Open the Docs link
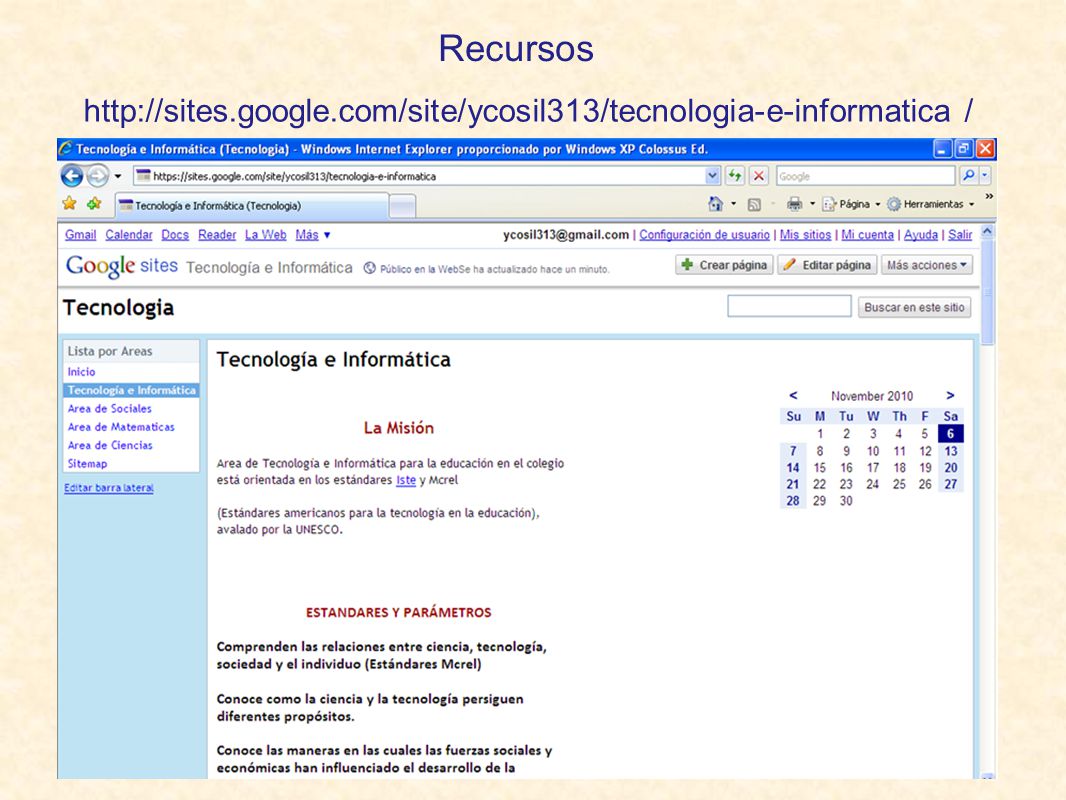 click(x=175, y=234)
